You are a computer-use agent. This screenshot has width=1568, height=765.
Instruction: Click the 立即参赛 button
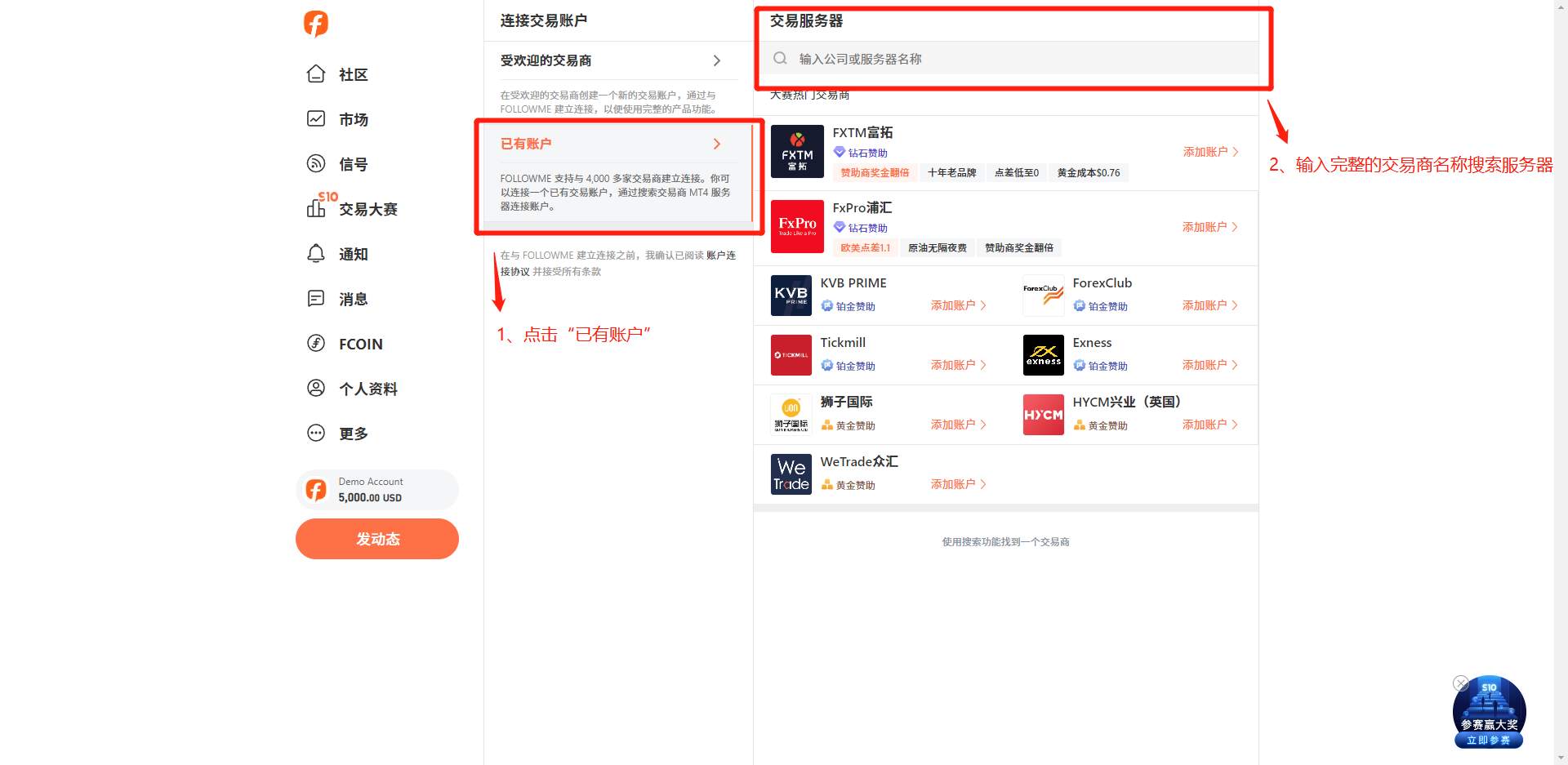[1489, 741]
